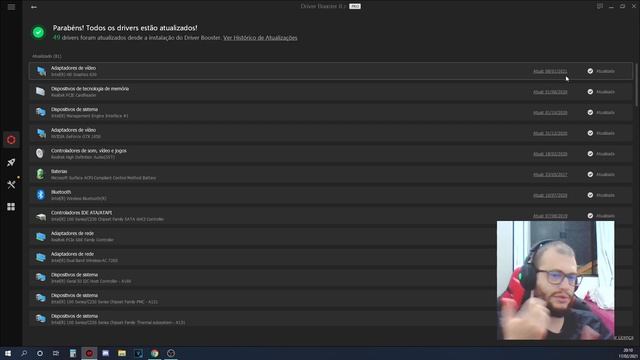Click the NVIDIA GeForce video adapter icon

click(x=40, y=133)
